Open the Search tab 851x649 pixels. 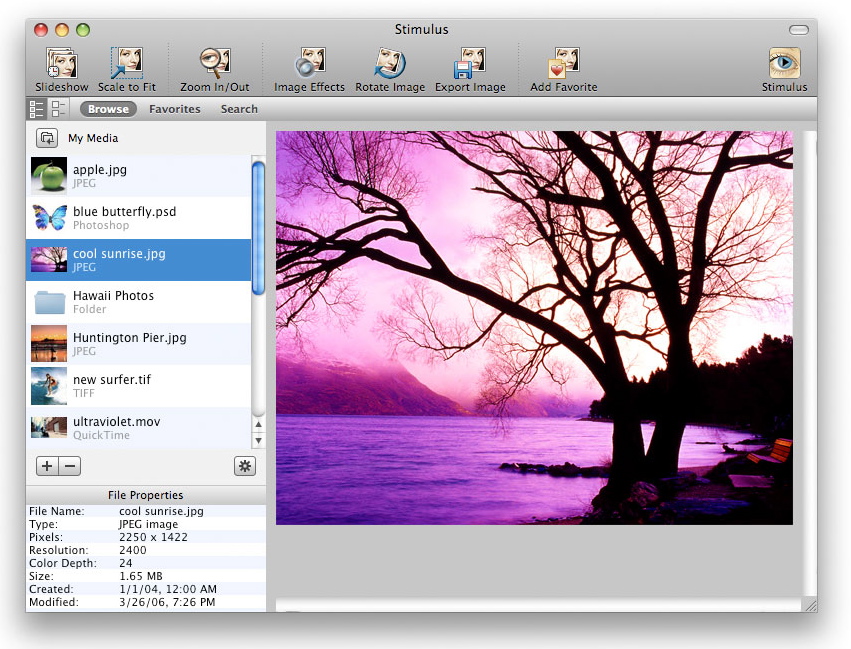(x=239, y=109)
